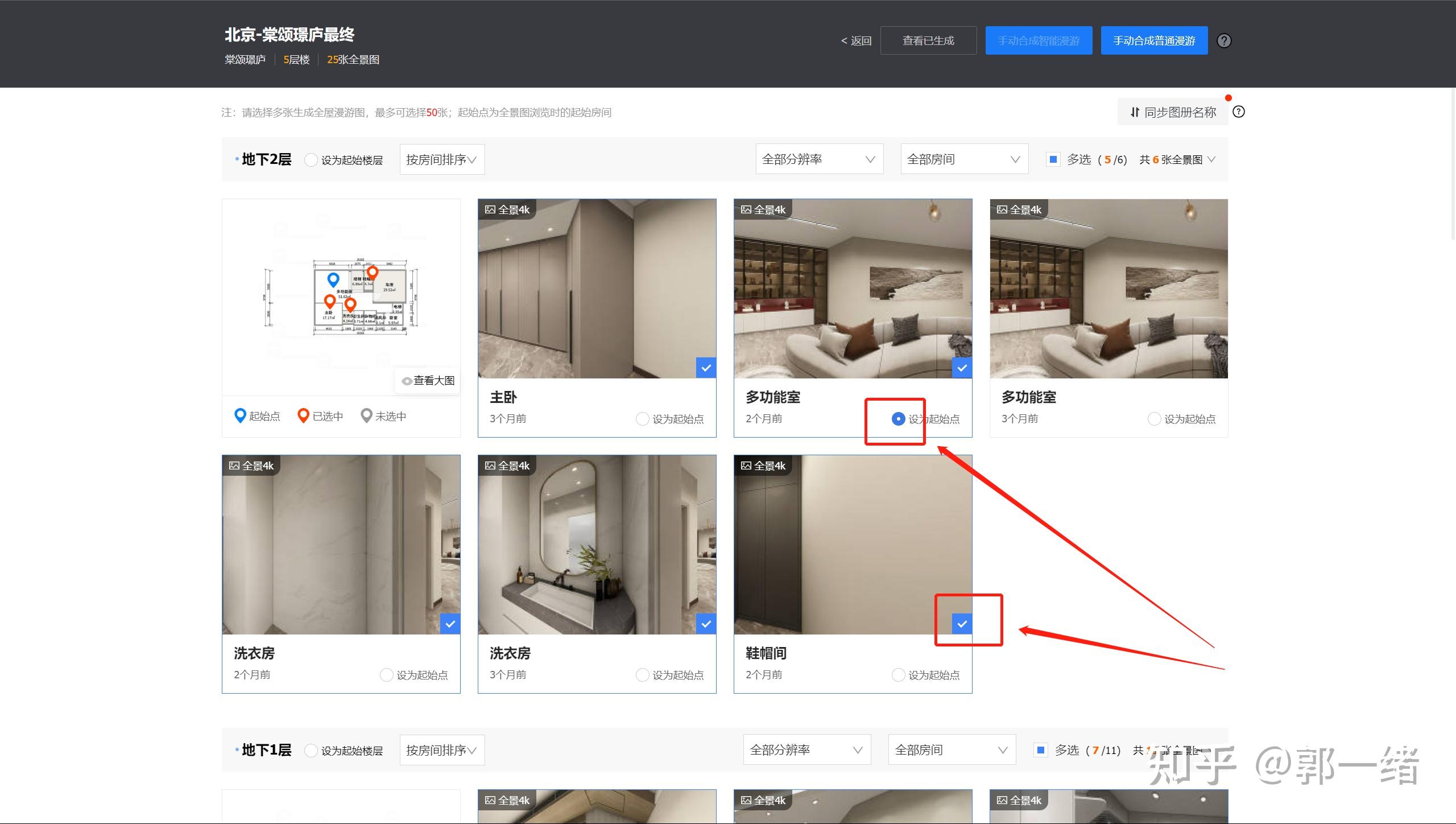1456x824 pixels.
Task: Select 设为起始点 on 多功能室 2个月前 card
Action: click(x=898, y=419)
